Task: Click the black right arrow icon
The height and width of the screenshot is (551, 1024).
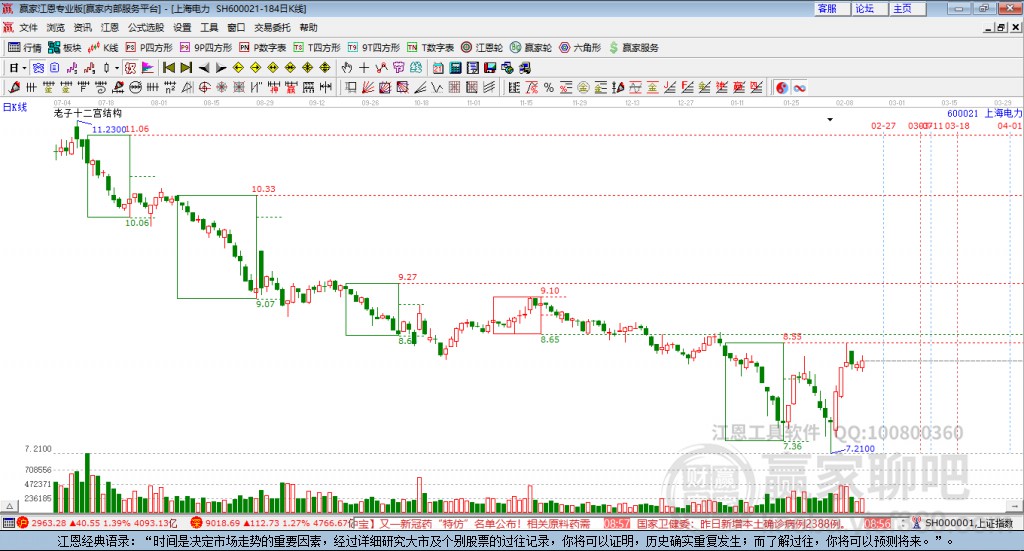Action: coord(221,68)
